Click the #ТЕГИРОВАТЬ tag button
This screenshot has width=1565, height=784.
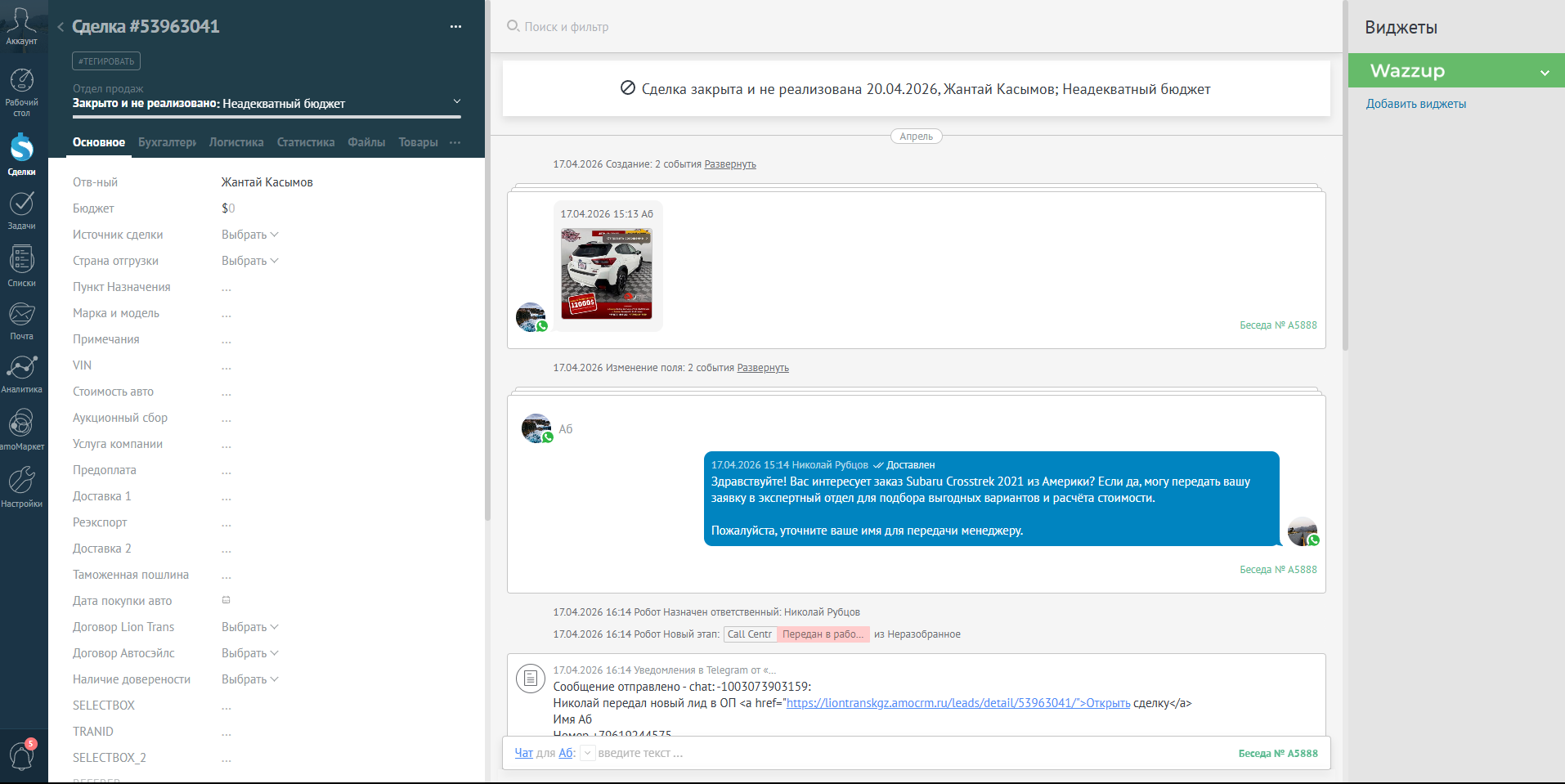106,61
